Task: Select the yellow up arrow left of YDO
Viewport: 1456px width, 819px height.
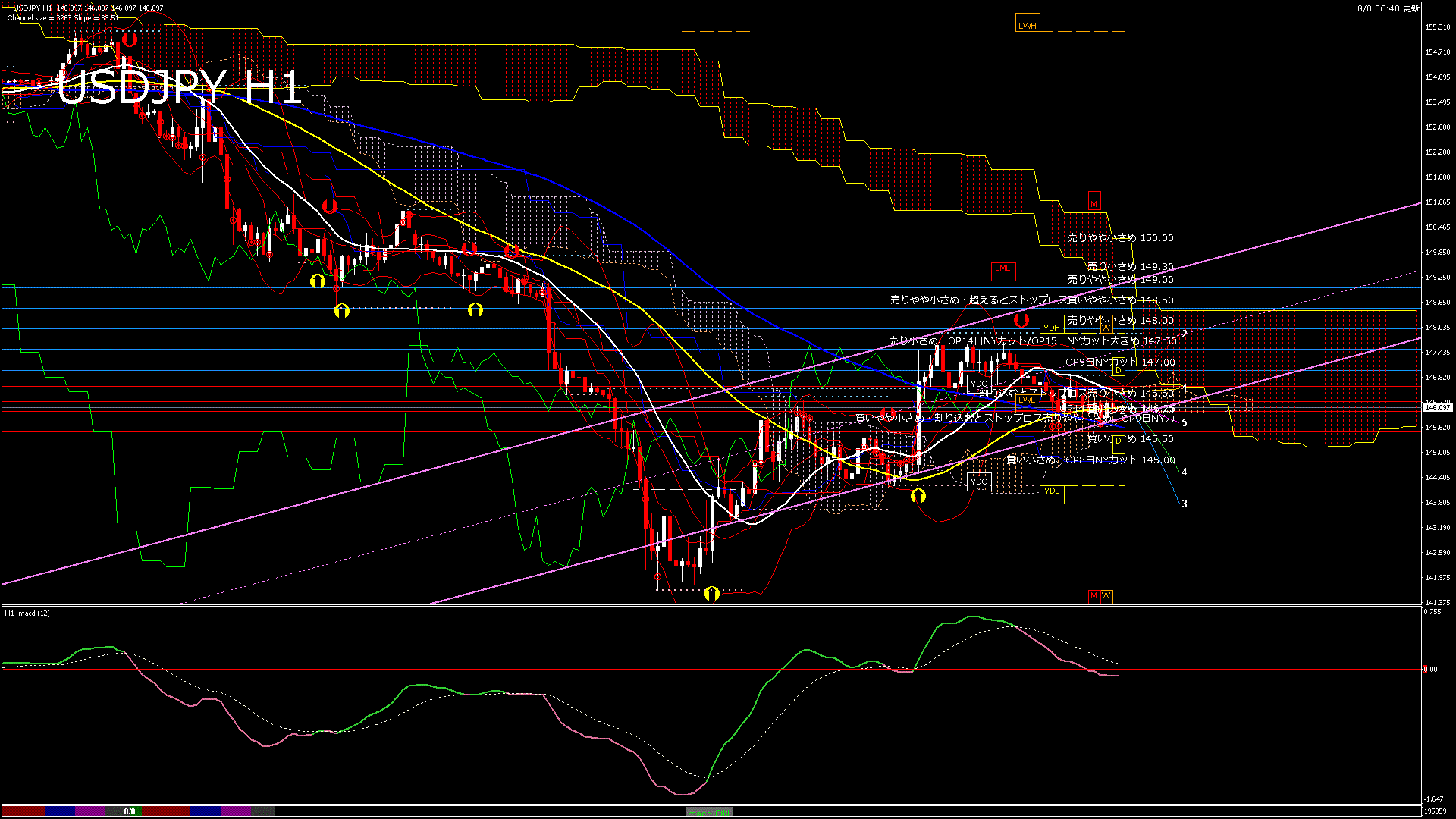Action: [918, 496]
